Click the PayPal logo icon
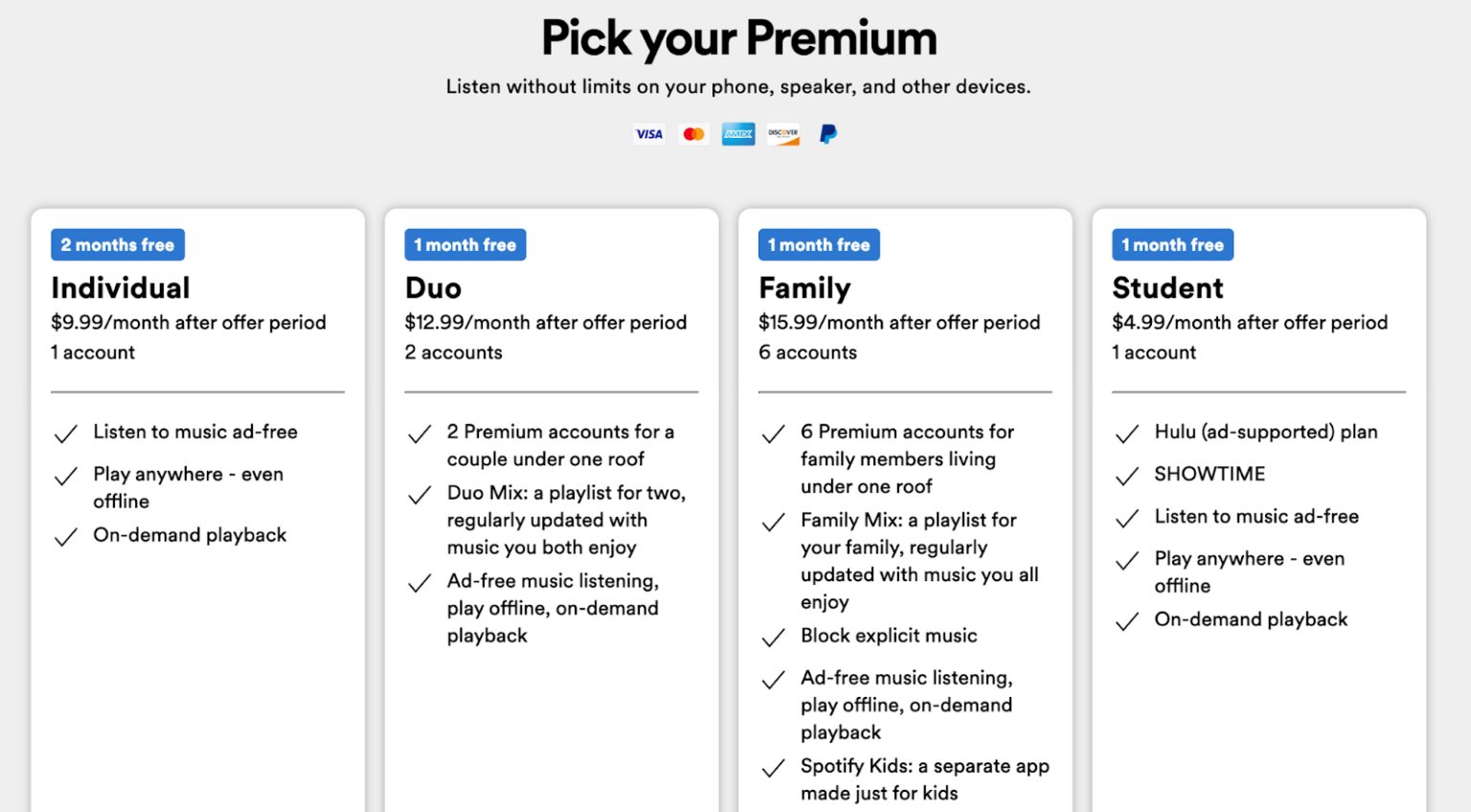 coord(828,134)
